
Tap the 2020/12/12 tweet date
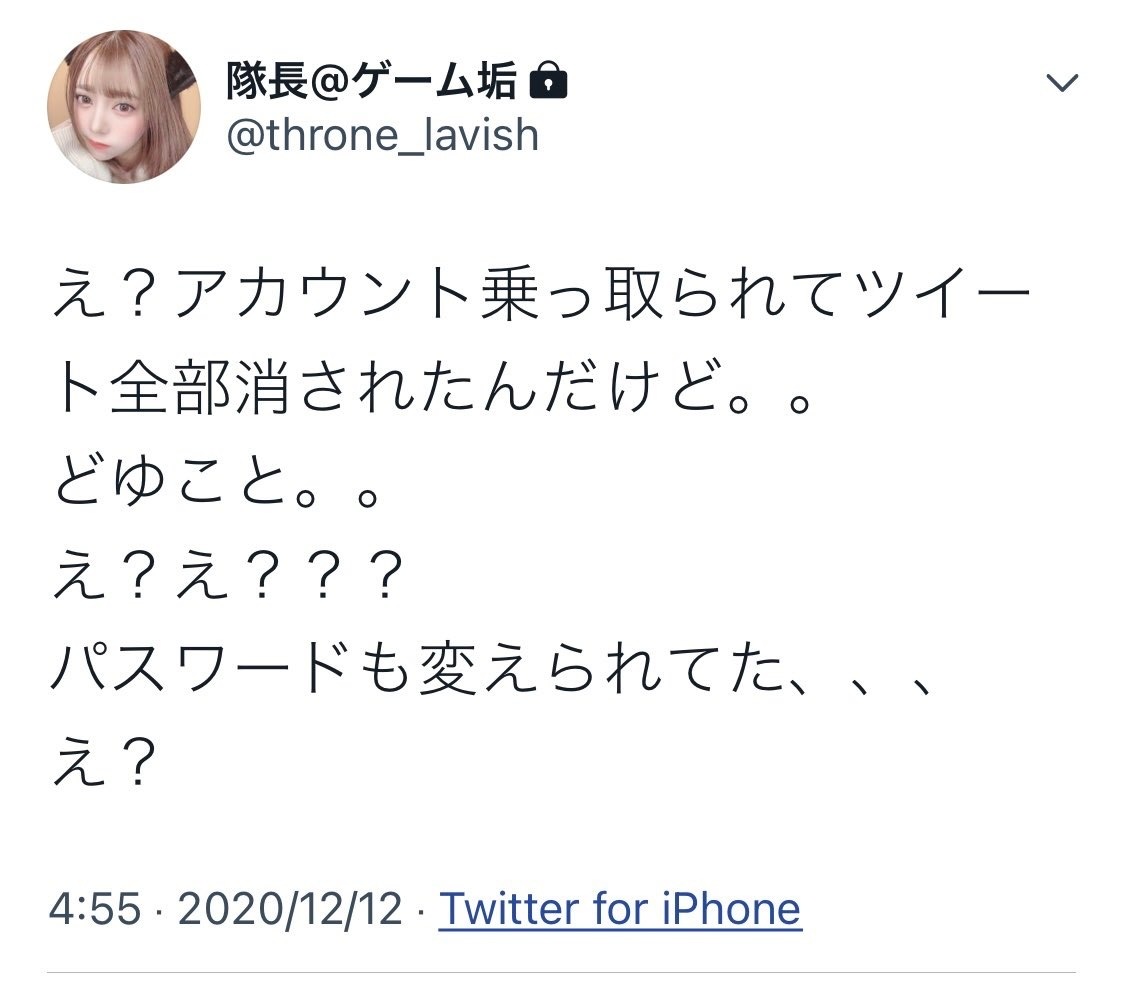[x=290, y=909]
